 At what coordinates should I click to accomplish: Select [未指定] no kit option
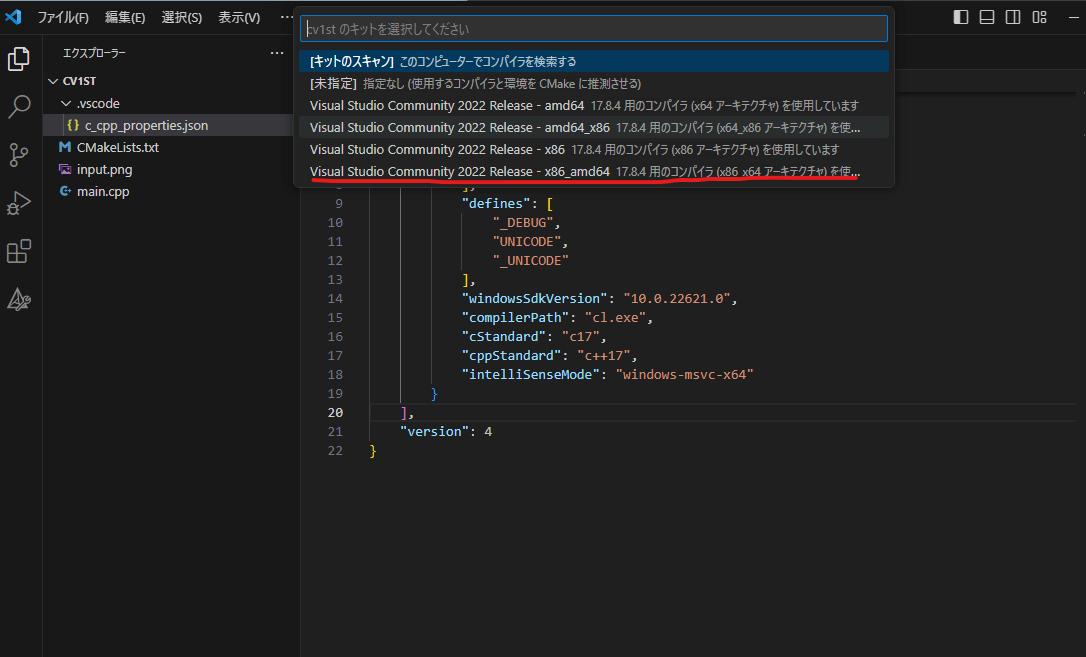point(594,84)
